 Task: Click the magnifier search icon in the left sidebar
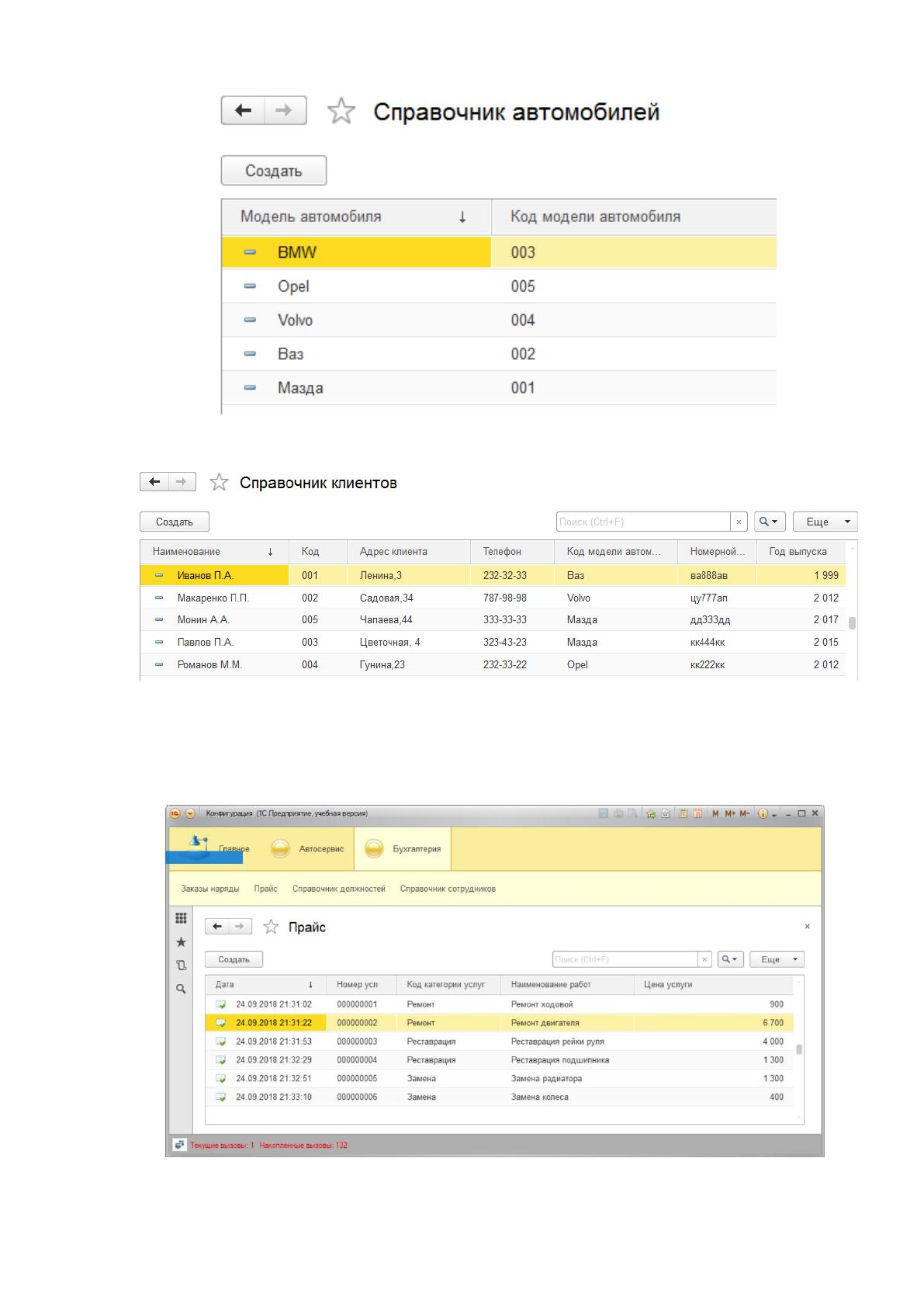tap(181, 989)
